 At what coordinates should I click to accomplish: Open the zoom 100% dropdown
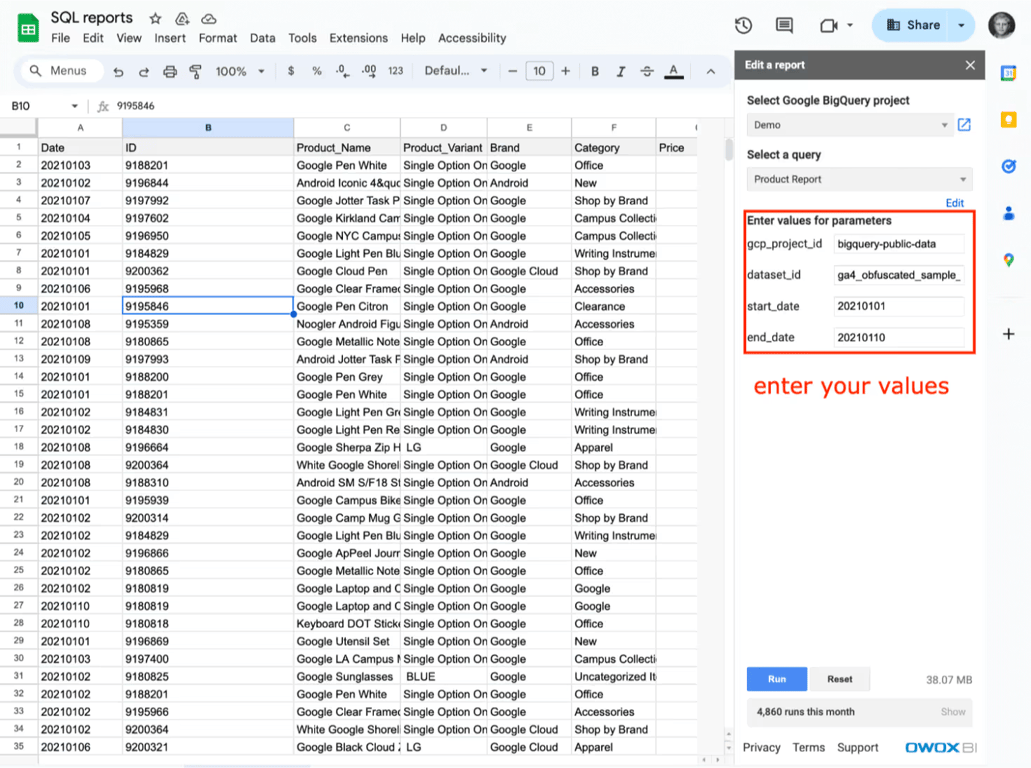240,72
